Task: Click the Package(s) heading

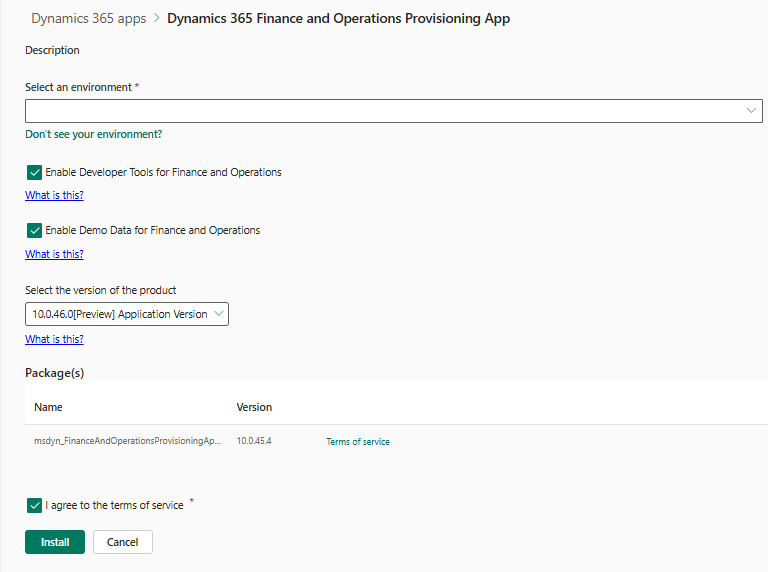Action: click(x=54, y=373)
